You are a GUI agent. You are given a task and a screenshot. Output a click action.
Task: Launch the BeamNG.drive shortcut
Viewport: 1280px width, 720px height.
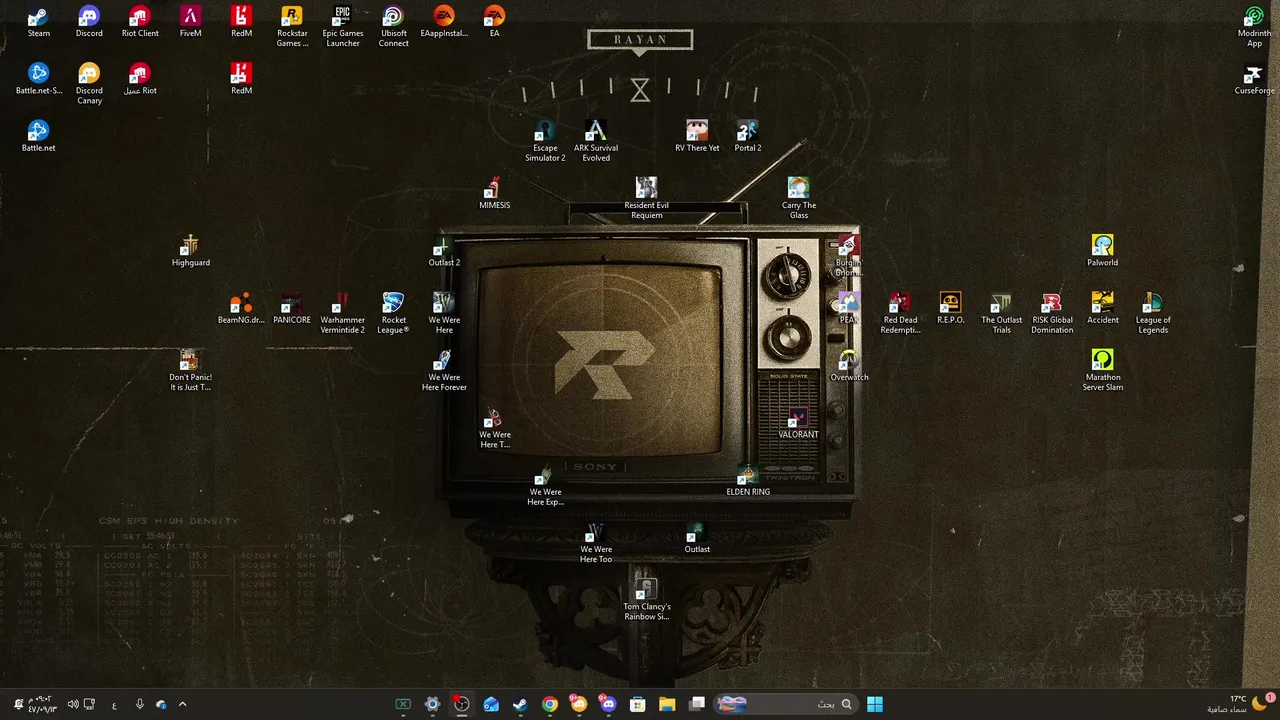pyautogui.click(x=241, y=308)
